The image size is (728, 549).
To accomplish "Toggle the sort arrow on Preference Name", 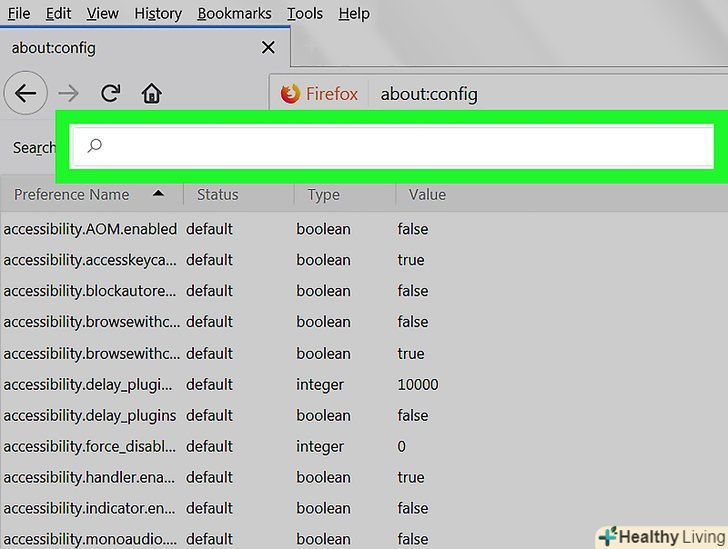I will coord(158,193).
